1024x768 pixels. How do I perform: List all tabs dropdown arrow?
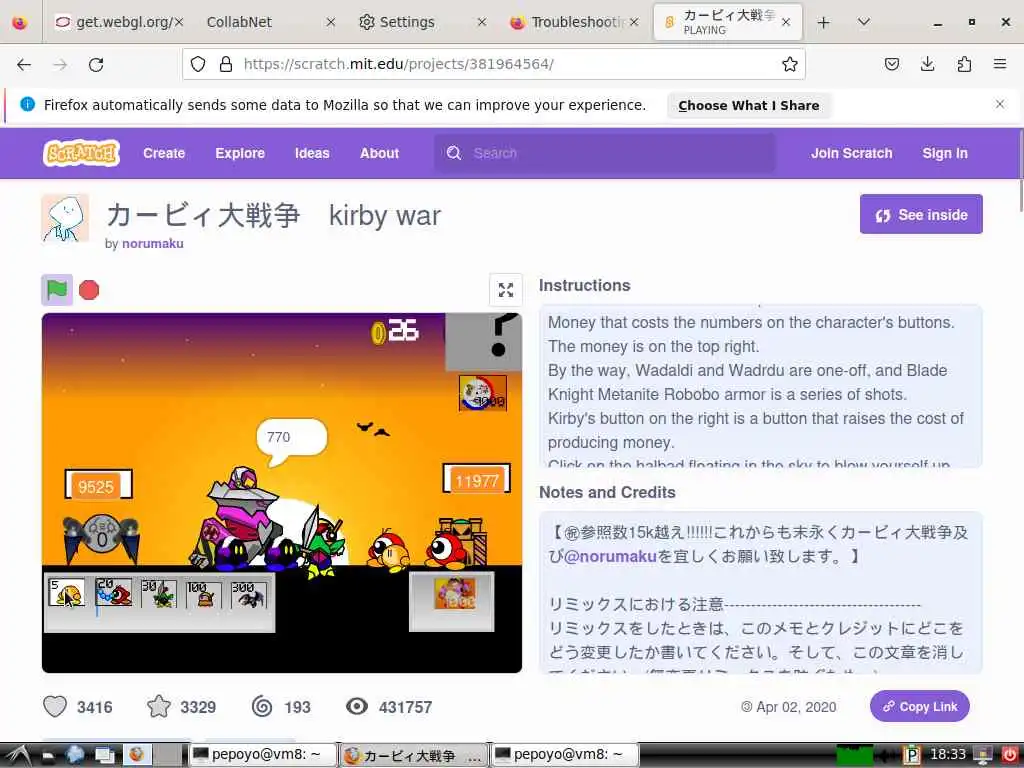coord(863,22)
